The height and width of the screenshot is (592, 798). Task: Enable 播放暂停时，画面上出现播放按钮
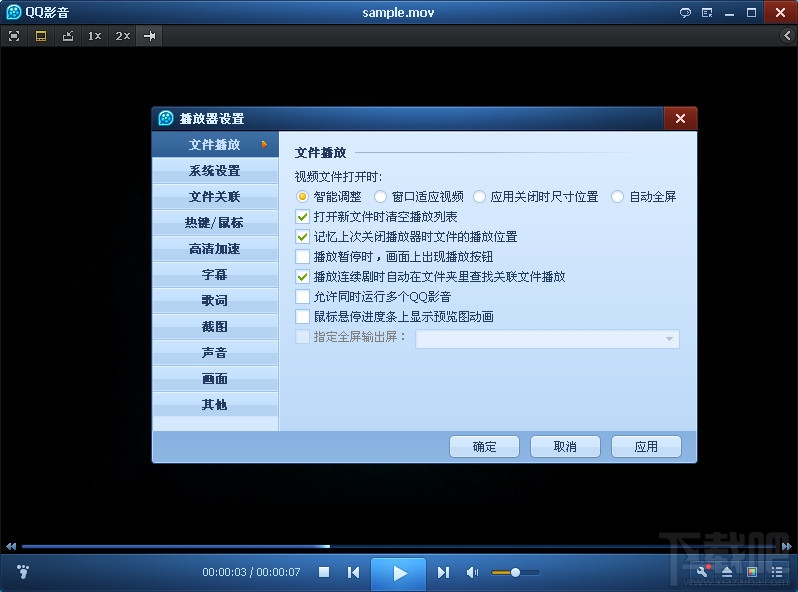302,257
